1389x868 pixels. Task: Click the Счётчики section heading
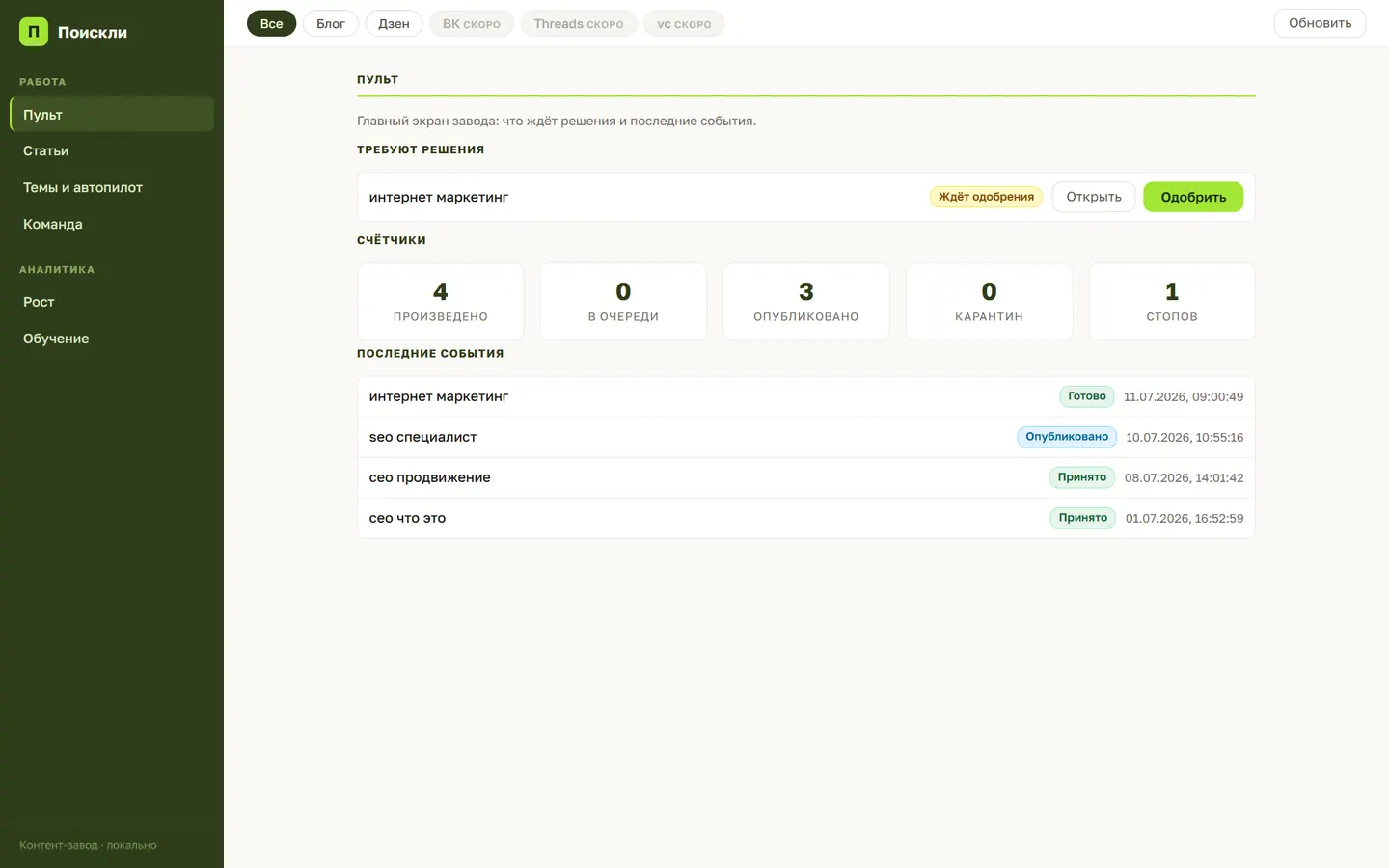coord(392,240)
